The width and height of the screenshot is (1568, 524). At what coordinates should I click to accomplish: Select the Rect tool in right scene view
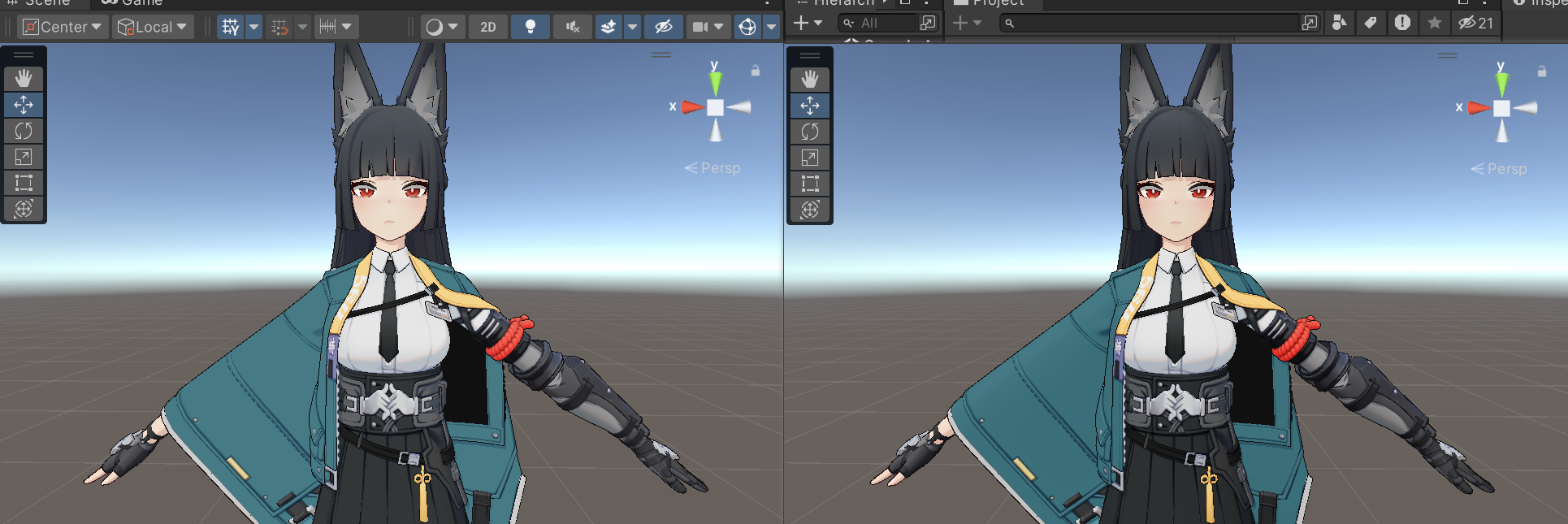810,184
